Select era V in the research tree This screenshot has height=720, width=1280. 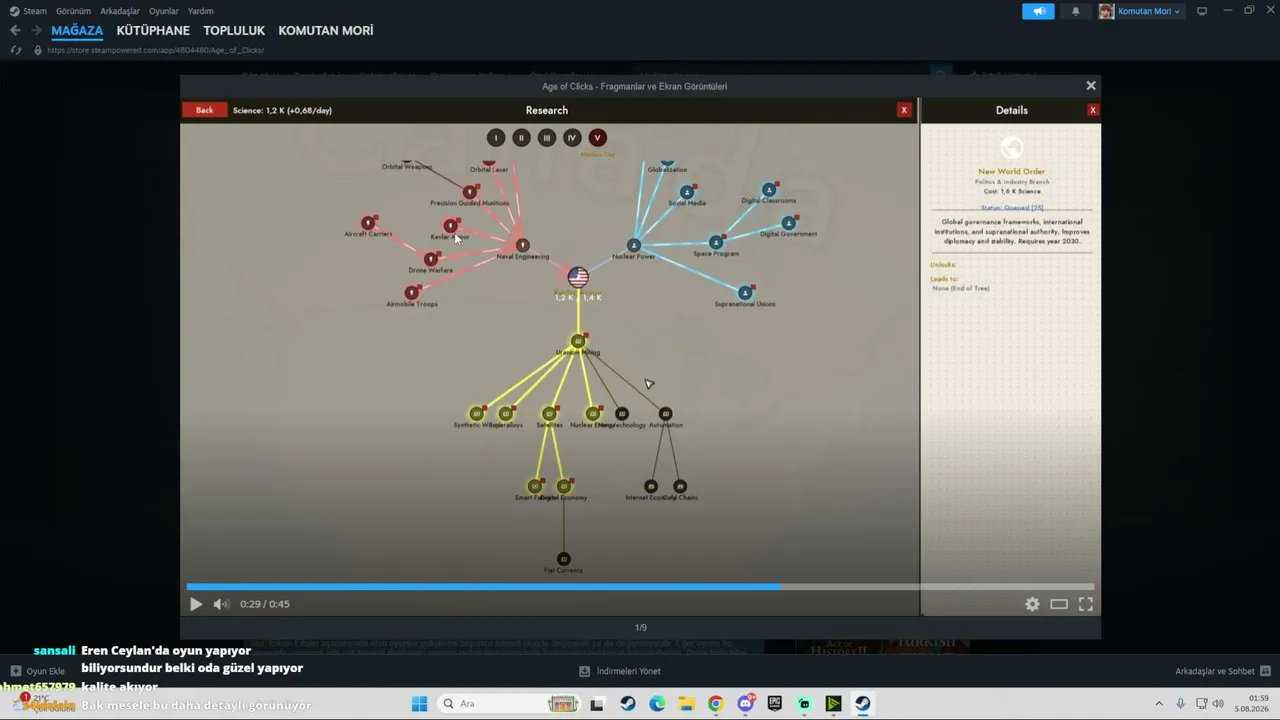coord(597,138)
